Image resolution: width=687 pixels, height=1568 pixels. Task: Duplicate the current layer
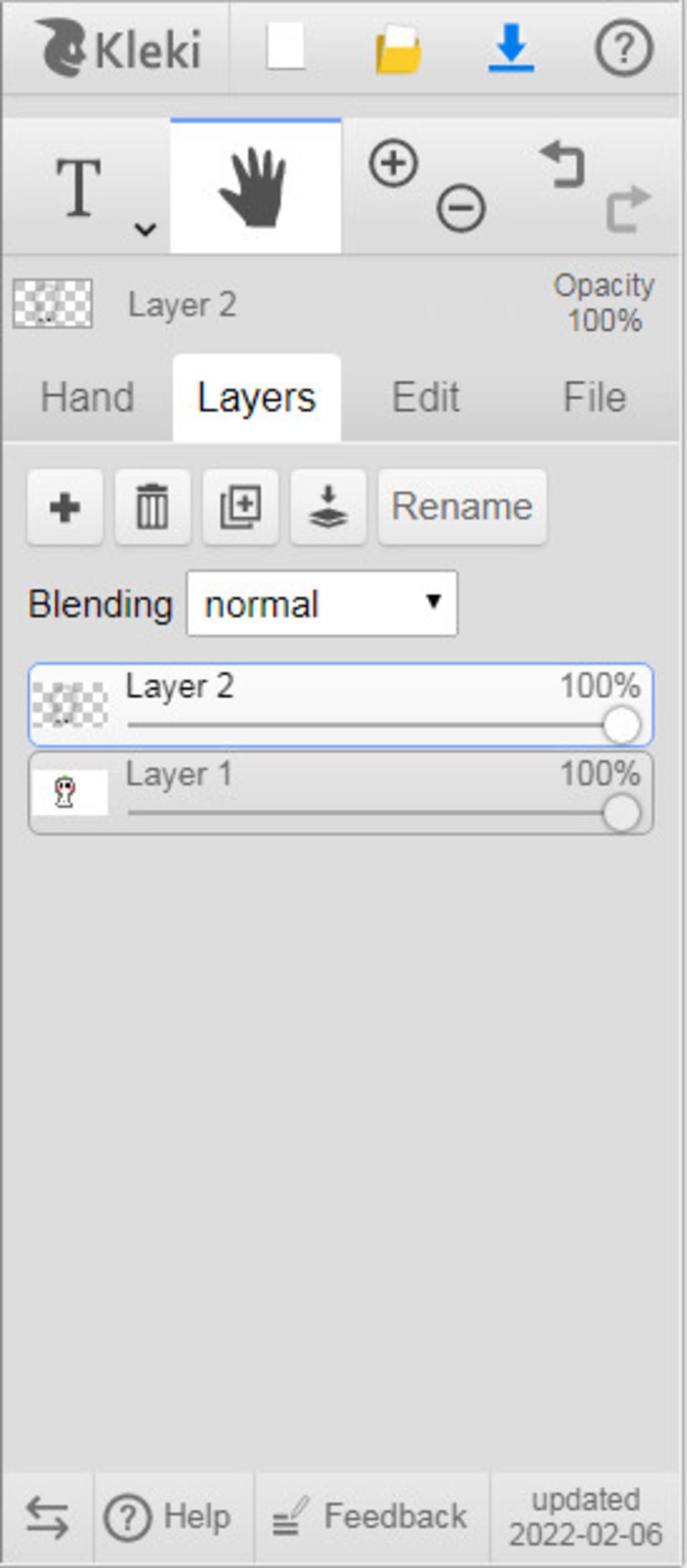tap(240, 507)
